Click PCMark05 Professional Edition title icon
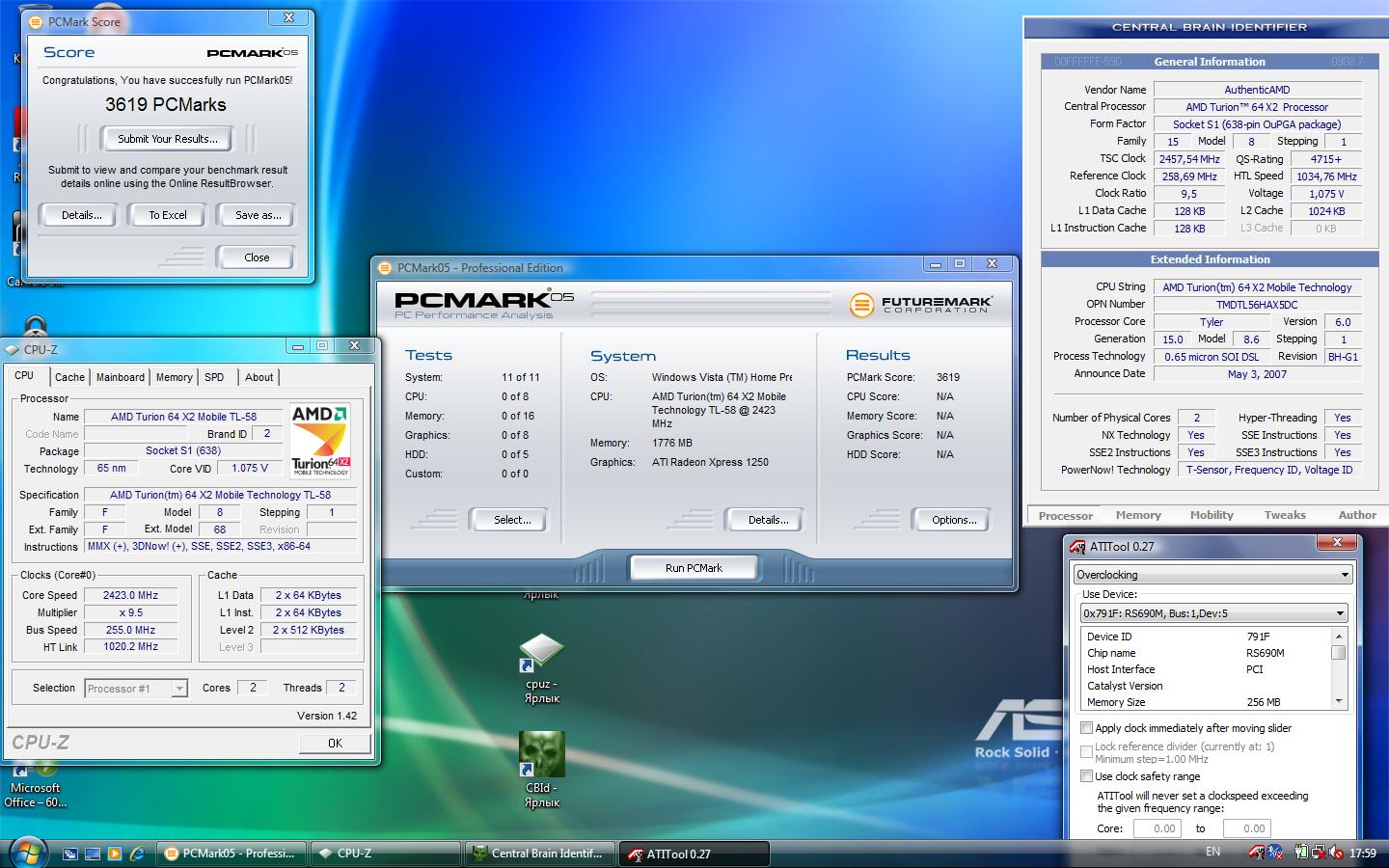Viewport: 1389px width, 868px height. click(x=385, y=268)
